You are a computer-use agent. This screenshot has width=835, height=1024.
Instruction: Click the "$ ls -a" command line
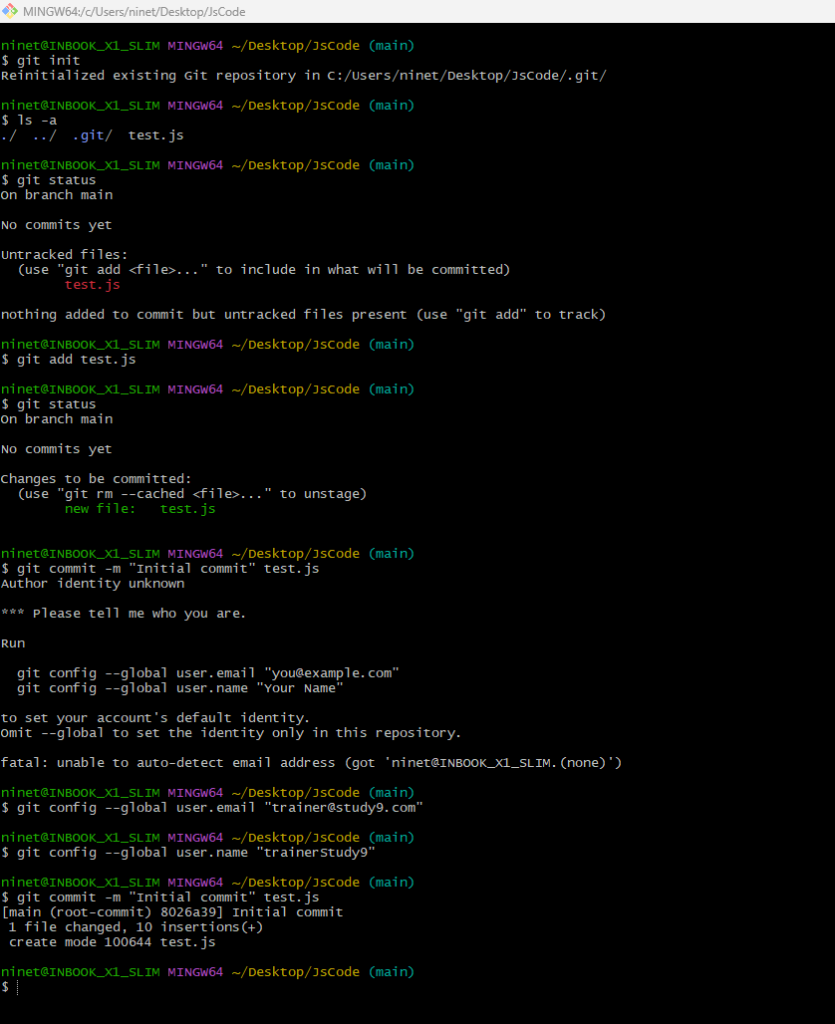point(29,120)
